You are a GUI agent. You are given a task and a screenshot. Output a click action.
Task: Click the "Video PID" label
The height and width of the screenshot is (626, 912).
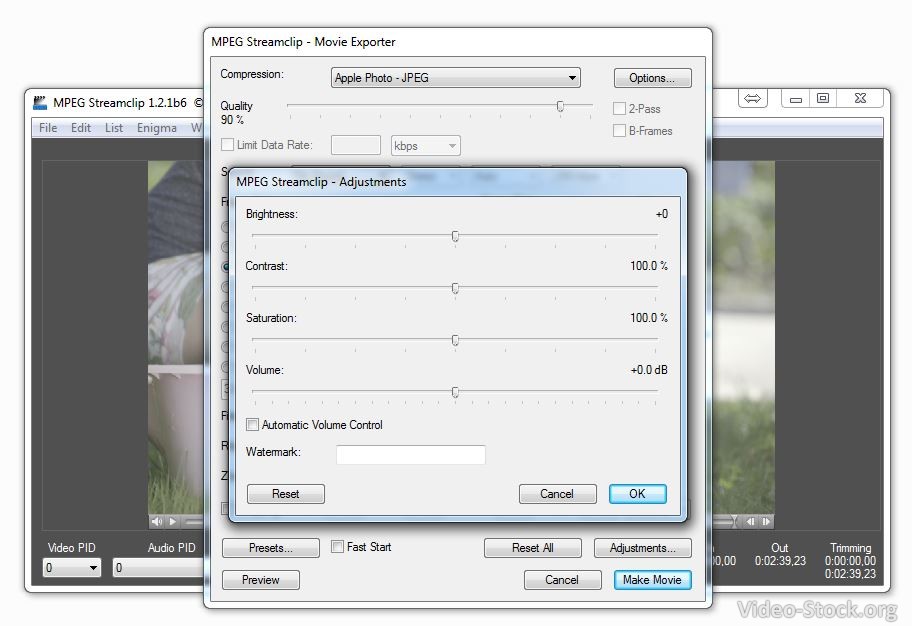72,548
